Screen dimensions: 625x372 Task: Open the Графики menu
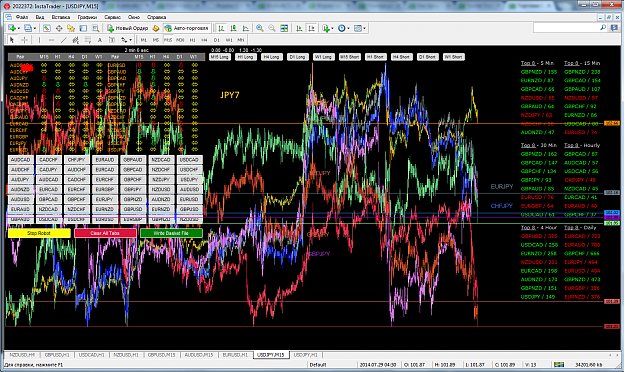(x=87, y=17)
